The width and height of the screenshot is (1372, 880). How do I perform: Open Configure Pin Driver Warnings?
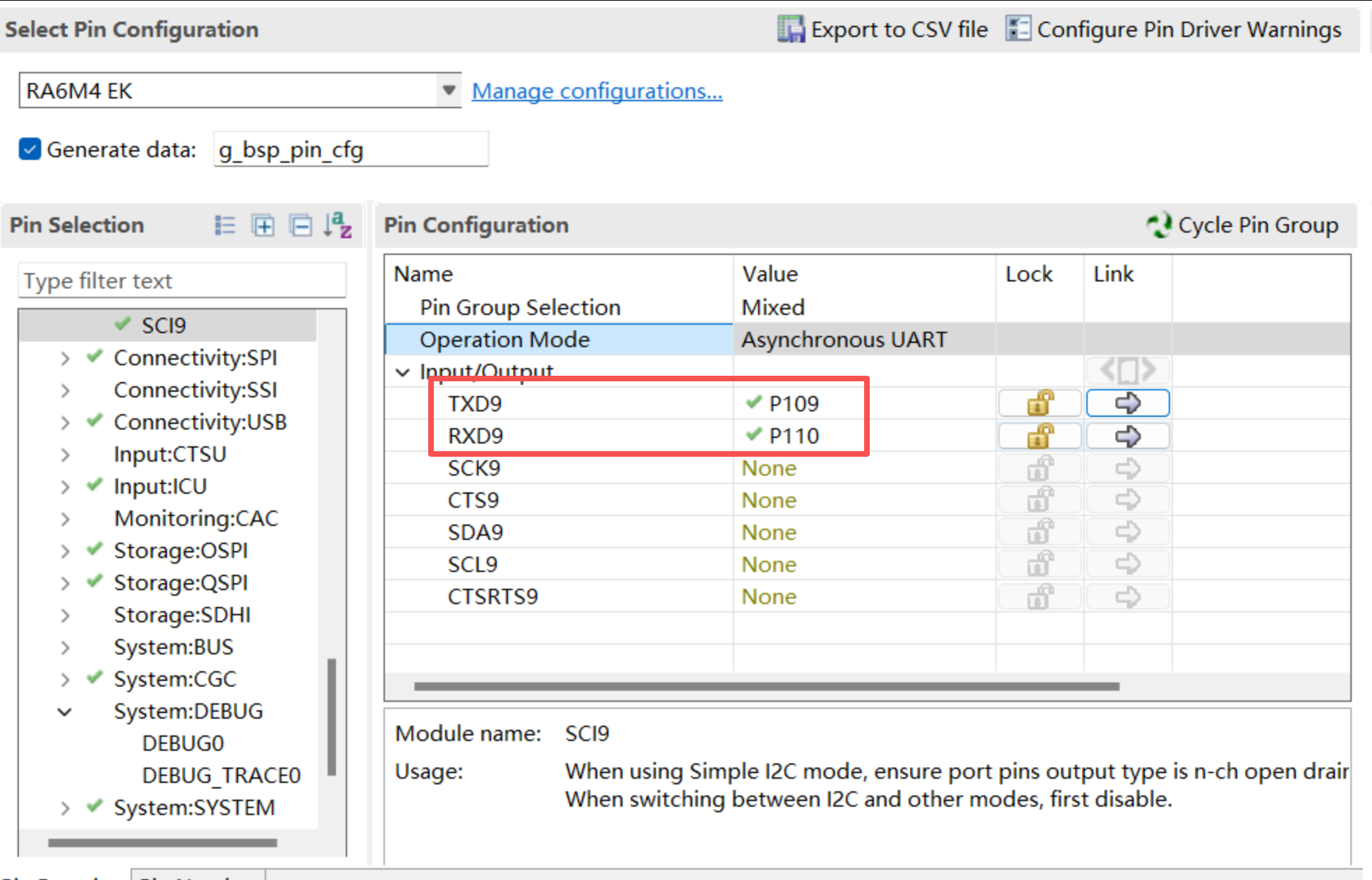tap(1174, 29)
